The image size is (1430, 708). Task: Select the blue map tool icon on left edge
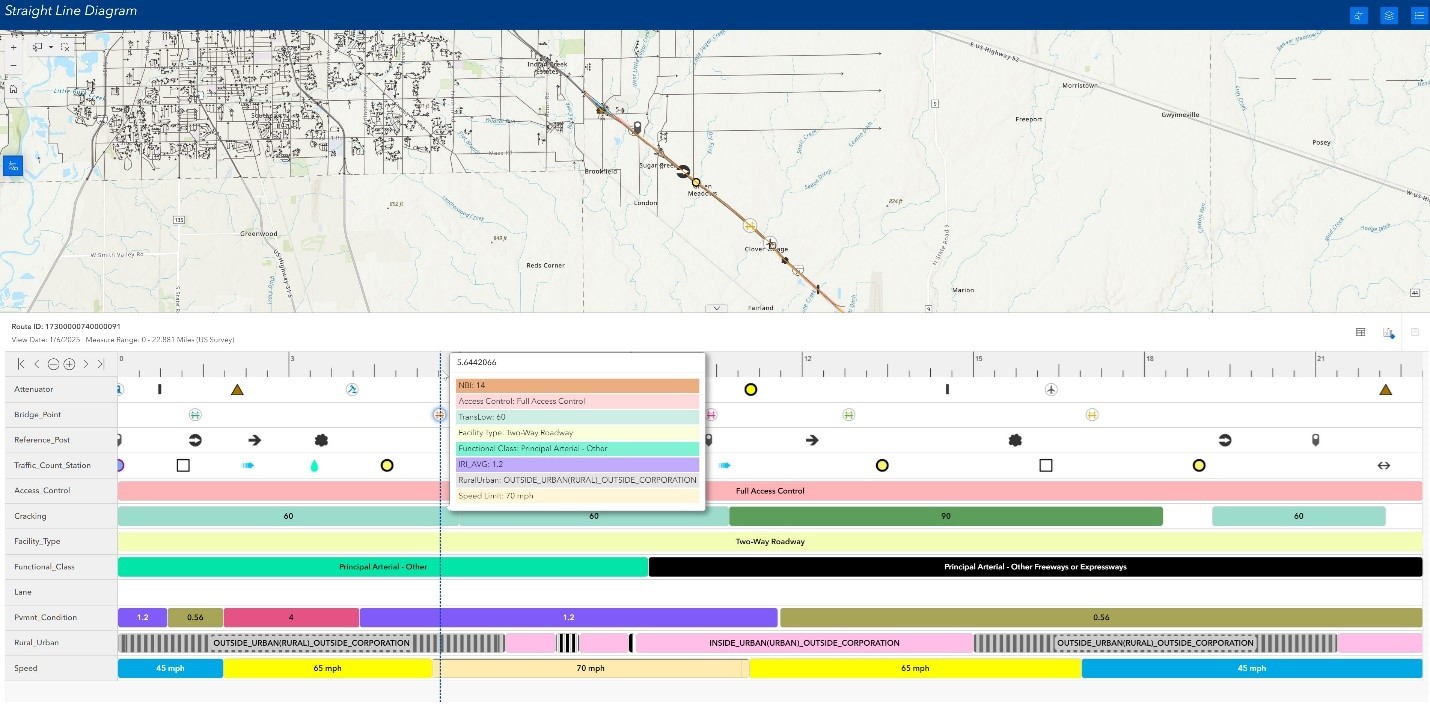point(12,164)
